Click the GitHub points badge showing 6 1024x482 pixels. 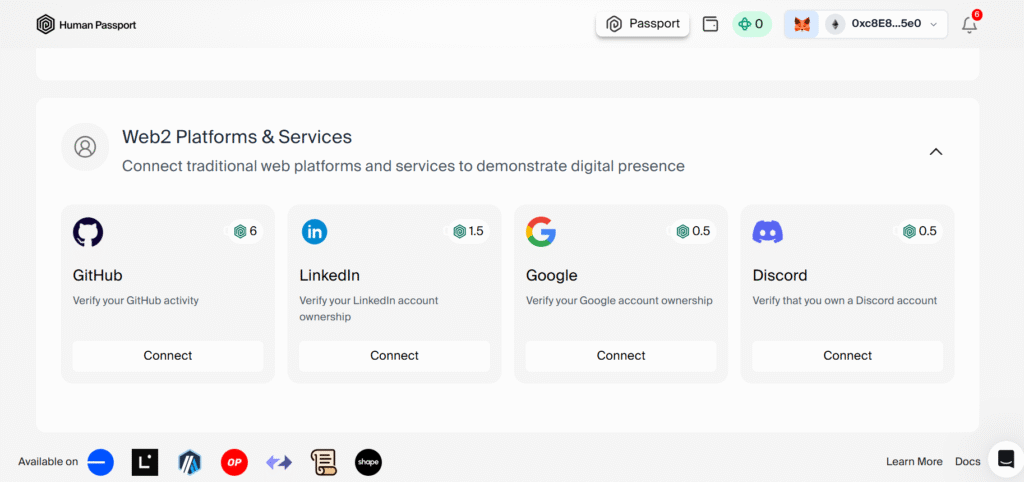(x=246, y=231)
